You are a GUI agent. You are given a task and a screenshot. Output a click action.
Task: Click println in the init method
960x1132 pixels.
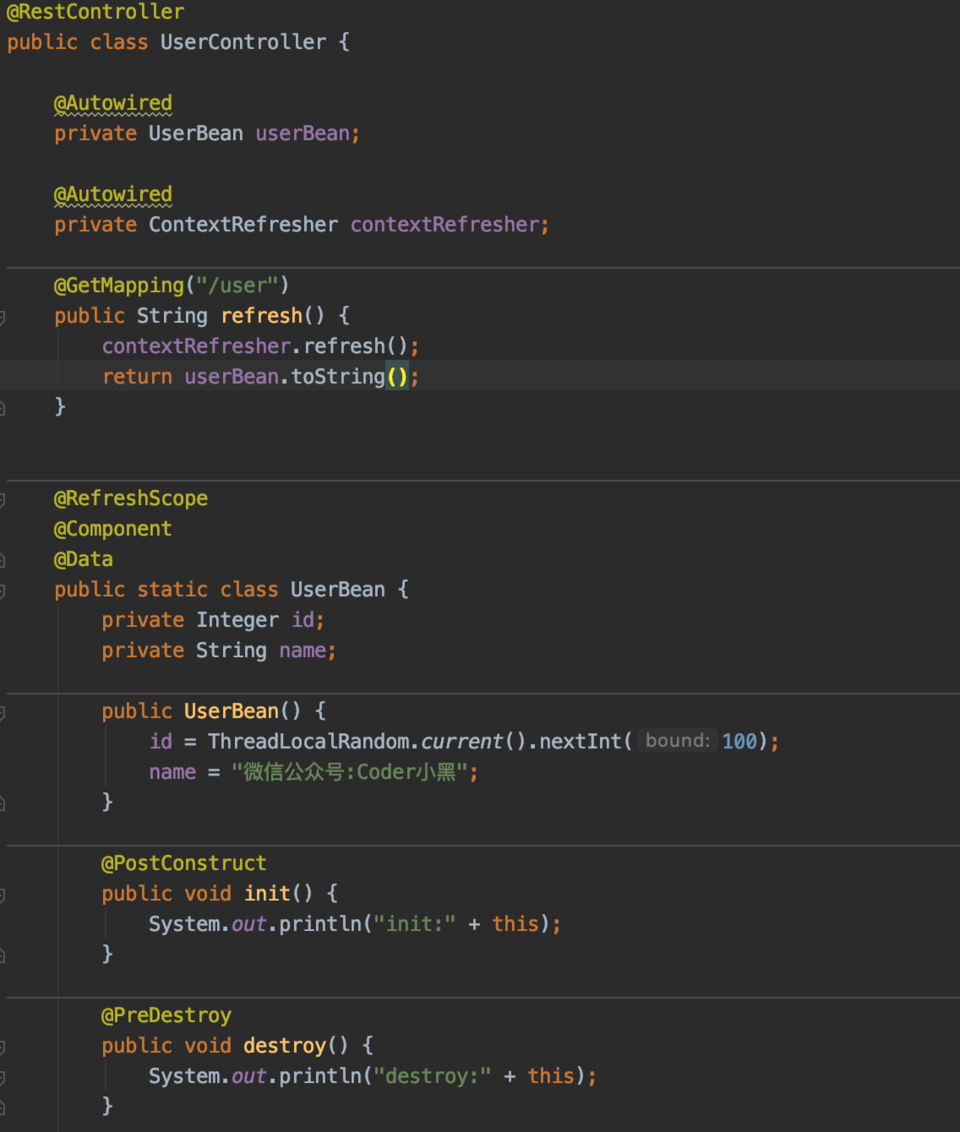[320, 923]
